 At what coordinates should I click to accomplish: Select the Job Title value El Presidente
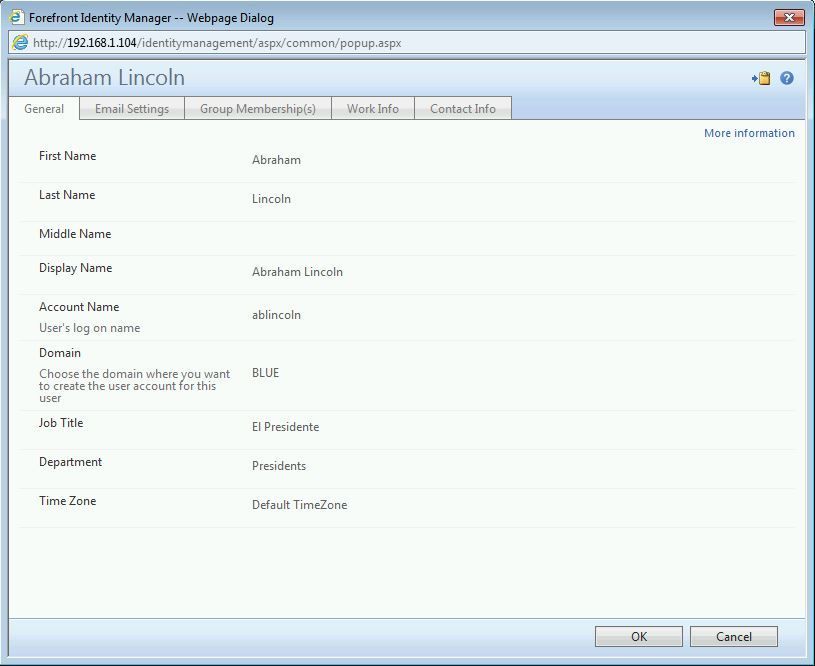click(x=285, y=426)
